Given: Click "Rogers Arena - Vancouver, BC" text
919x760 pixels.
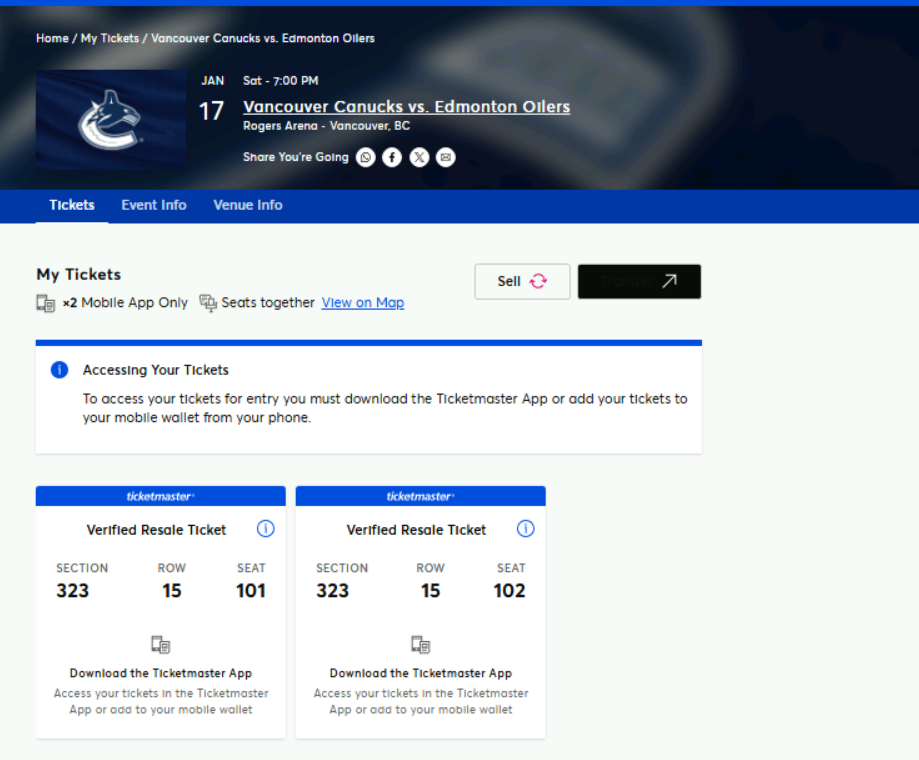Looking at the screenshot, I should pos(326,126).
